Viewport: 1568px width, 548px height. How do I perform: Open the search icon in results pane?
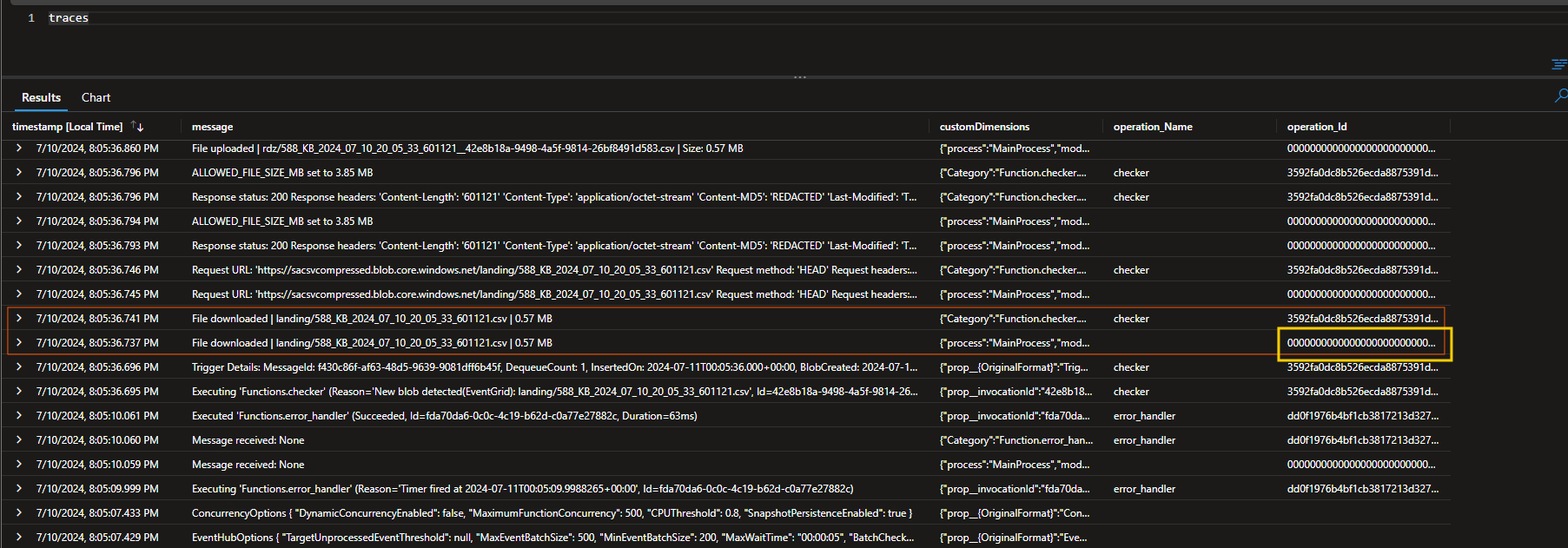pos(1561,96)
